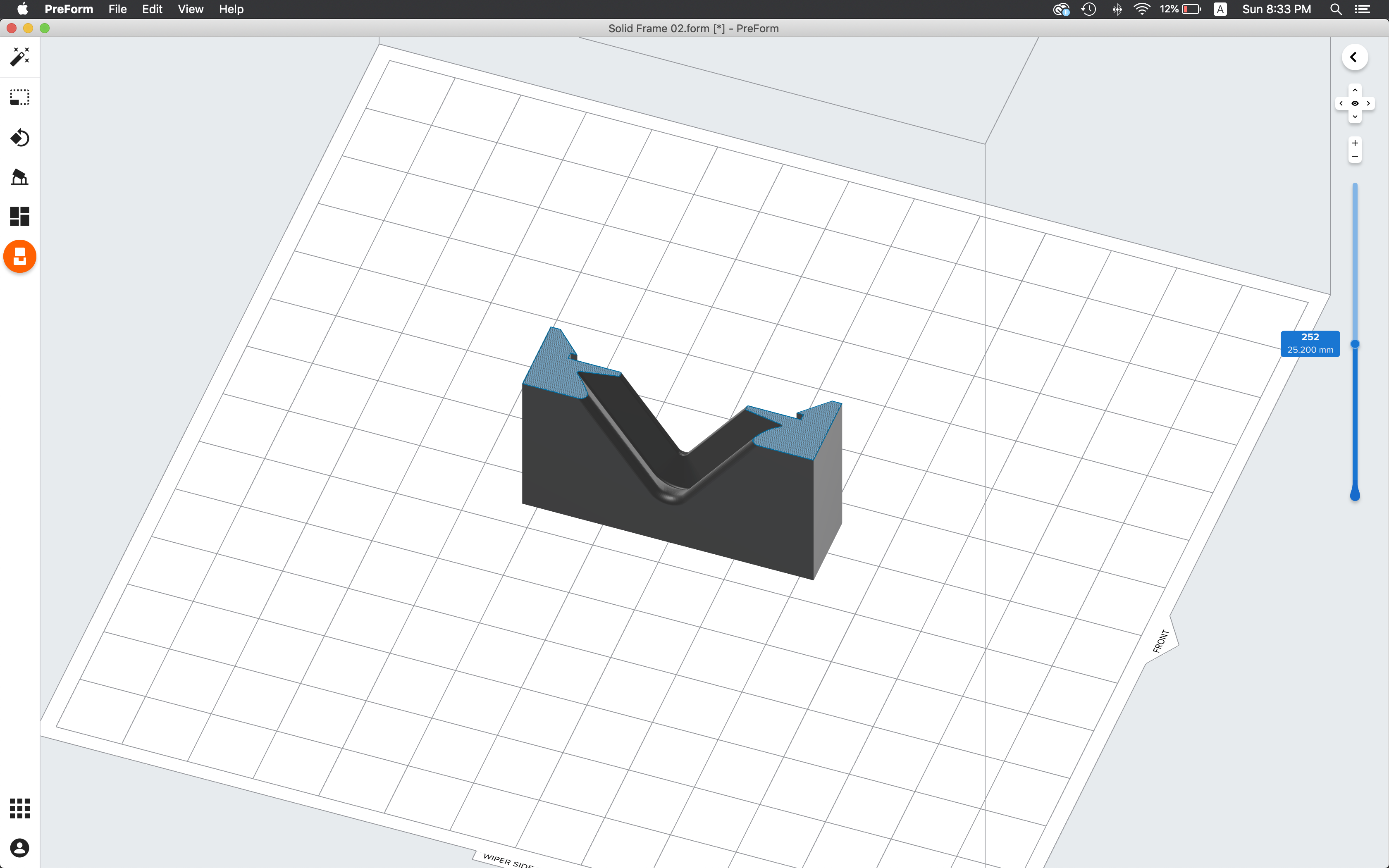Open the View menu
1389x868 pixels.
pos(190,9)
